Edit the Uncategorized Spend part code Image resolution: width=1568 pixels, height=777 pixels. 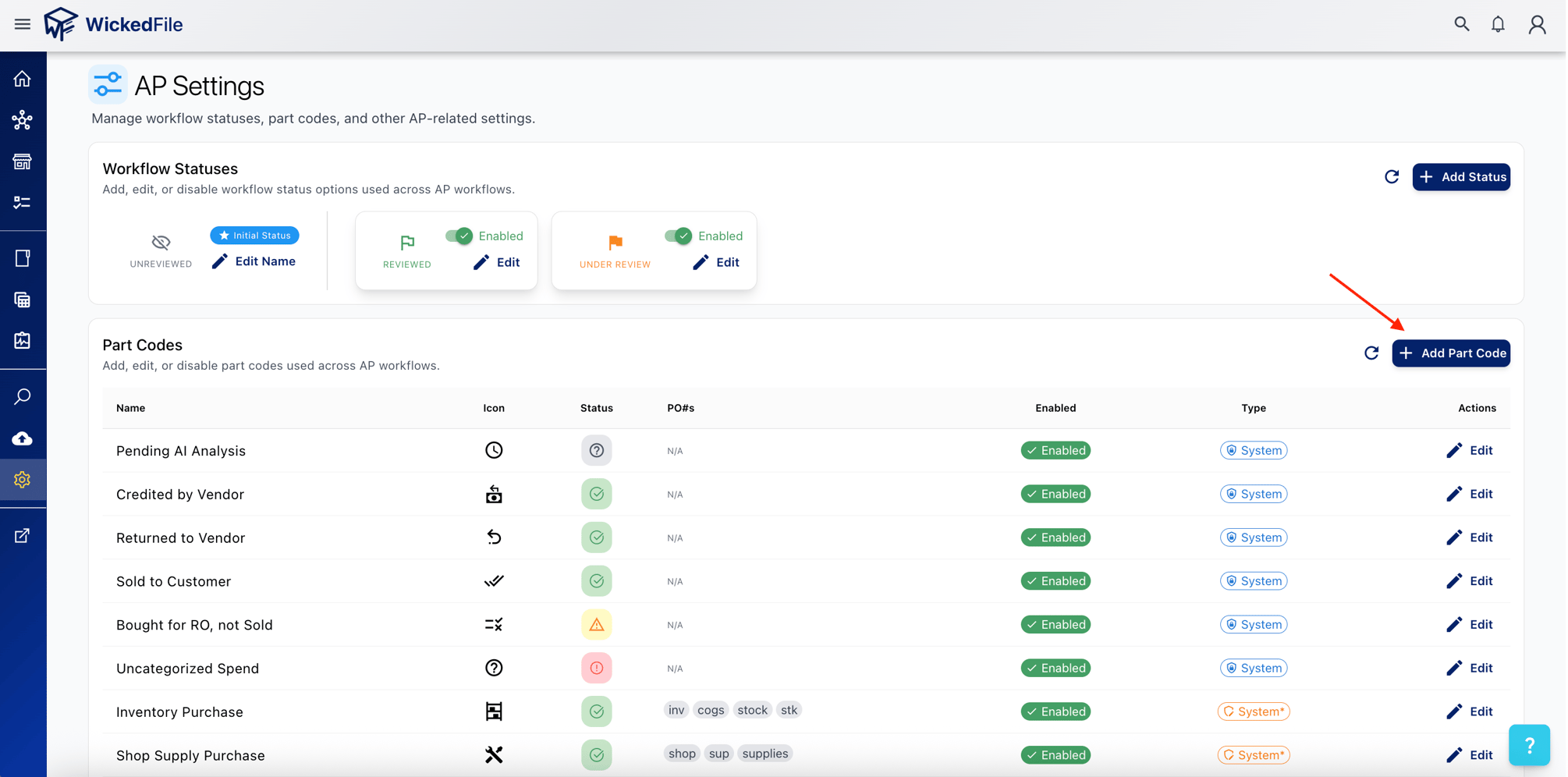[x=1470, y=669]
